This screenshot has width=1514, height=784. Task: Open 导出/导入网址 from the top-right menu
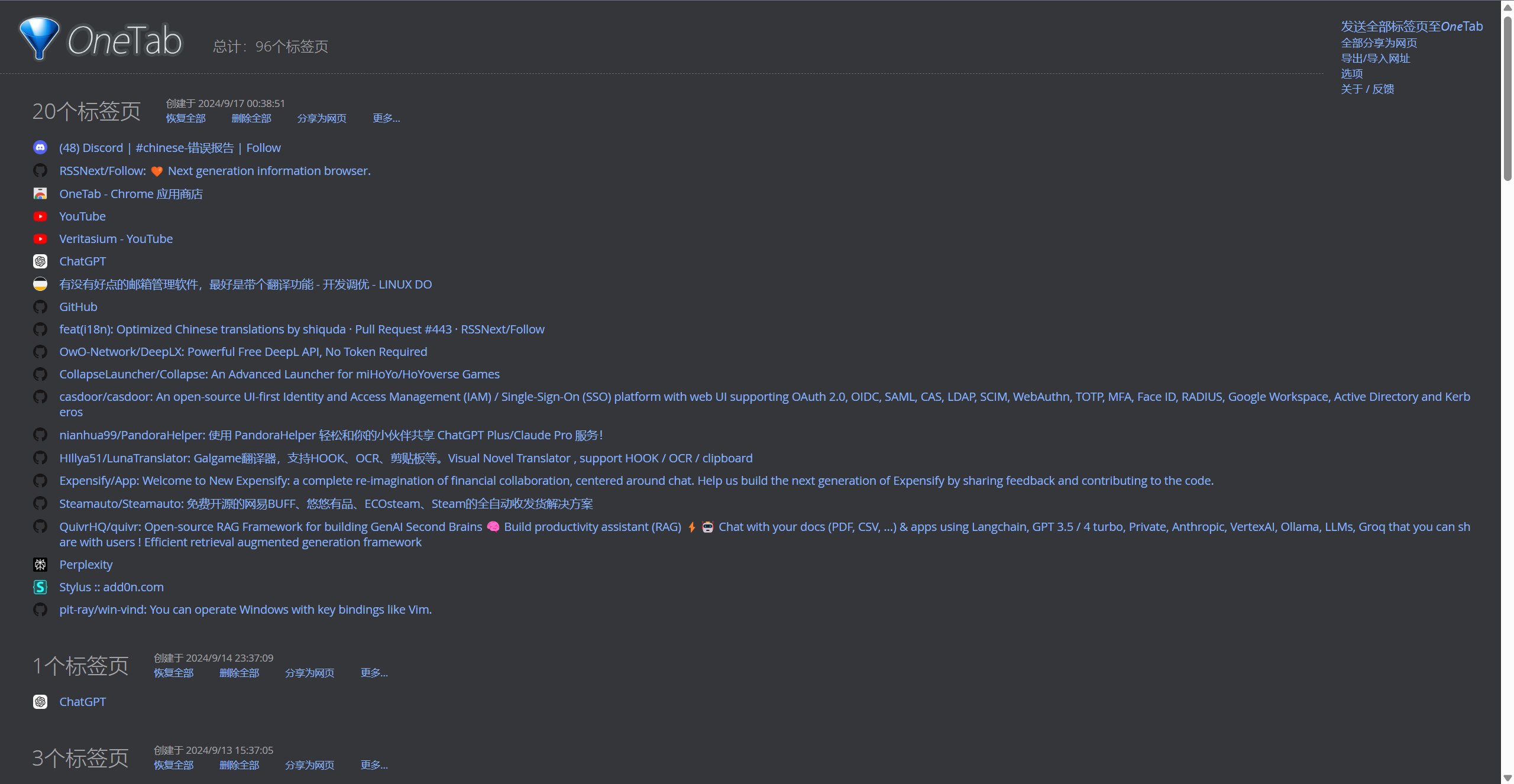click(x=1375, y=59)
